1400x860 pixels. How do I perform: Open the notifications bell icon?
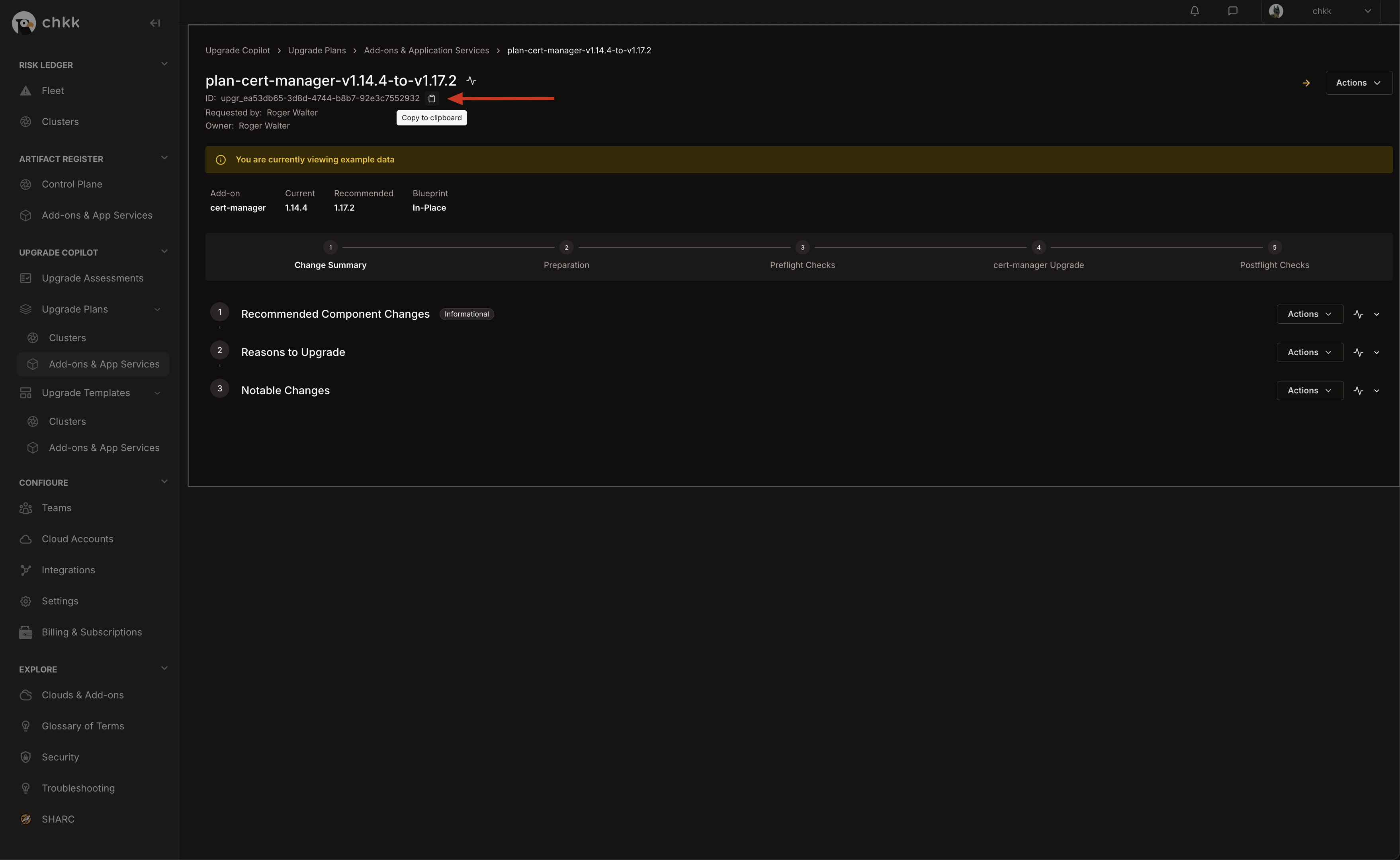pos(1194,11)
